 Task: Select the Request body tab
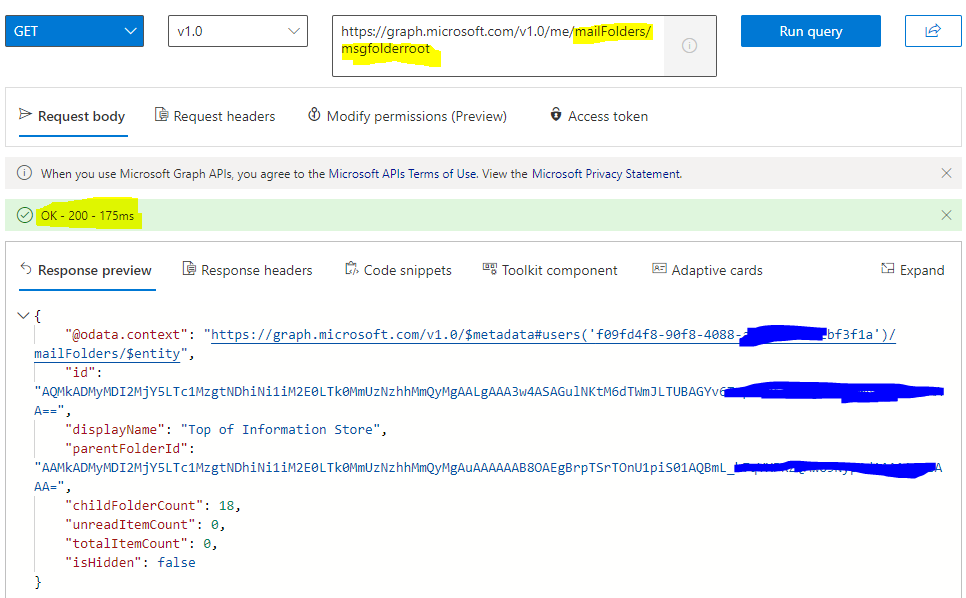[73, 115]
